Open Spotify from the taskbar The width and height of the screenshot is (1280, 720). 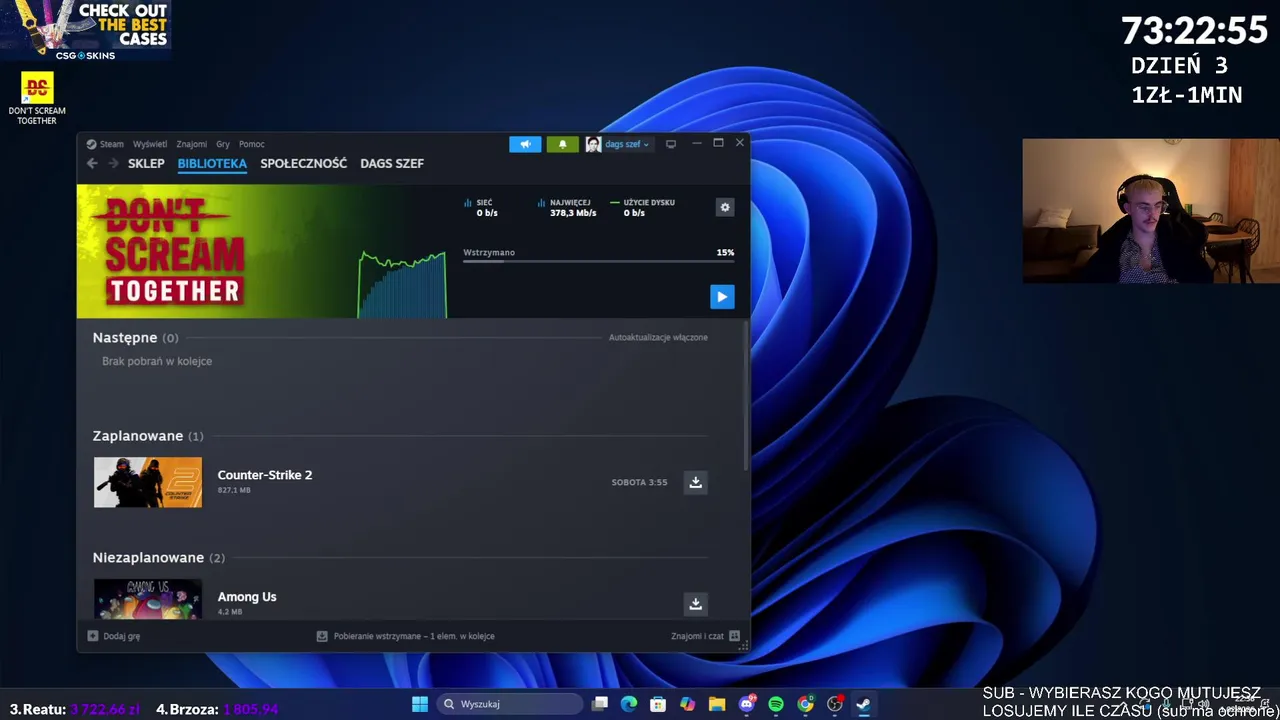pos(776,704)
